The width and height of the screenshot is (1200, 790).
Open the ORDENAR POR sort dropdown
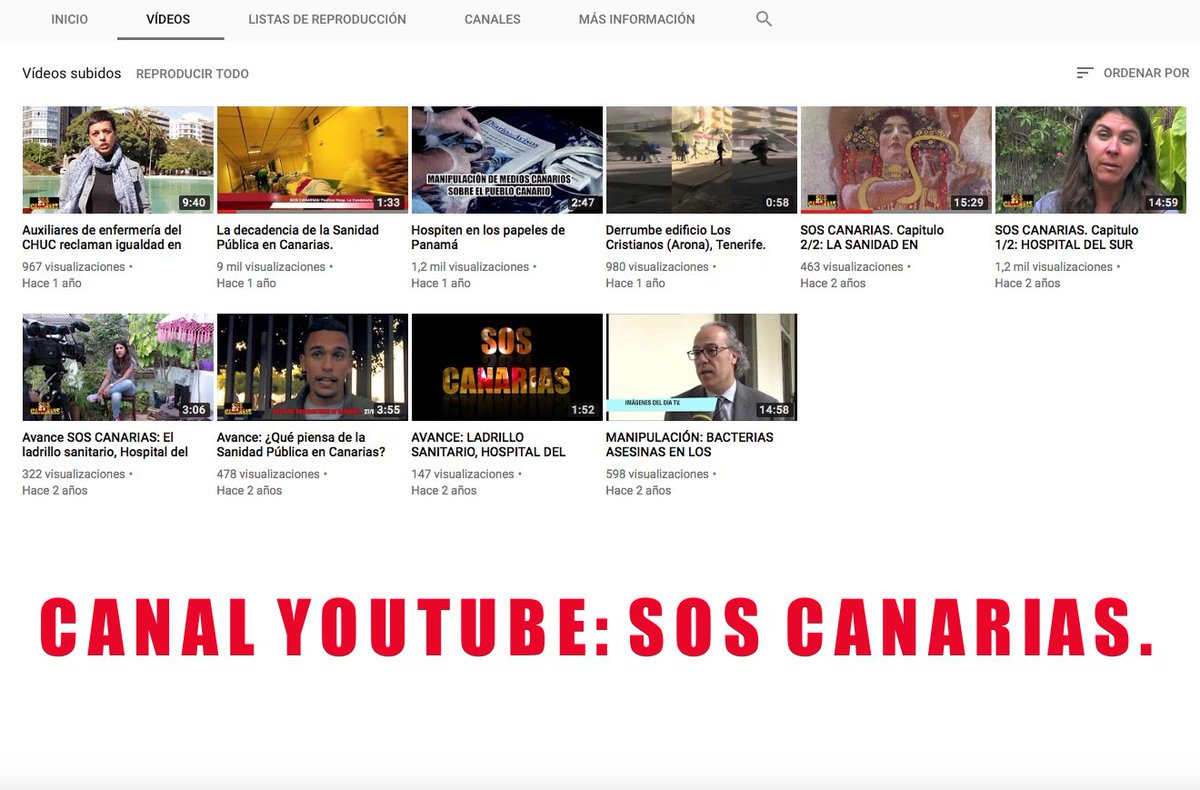1133,73
